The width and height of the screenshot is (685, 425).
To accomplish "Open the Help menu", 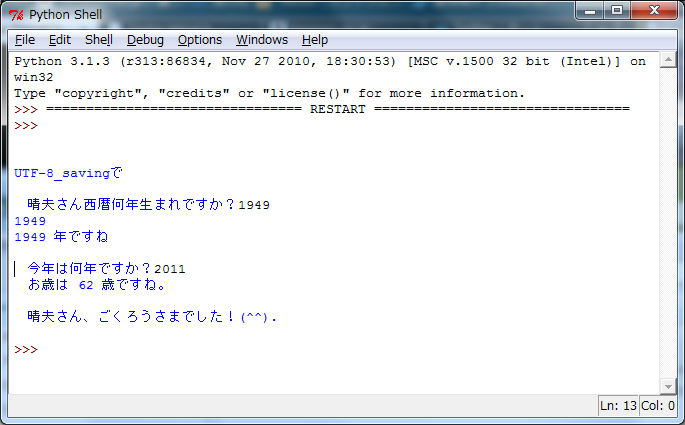I will coord(315,40).
